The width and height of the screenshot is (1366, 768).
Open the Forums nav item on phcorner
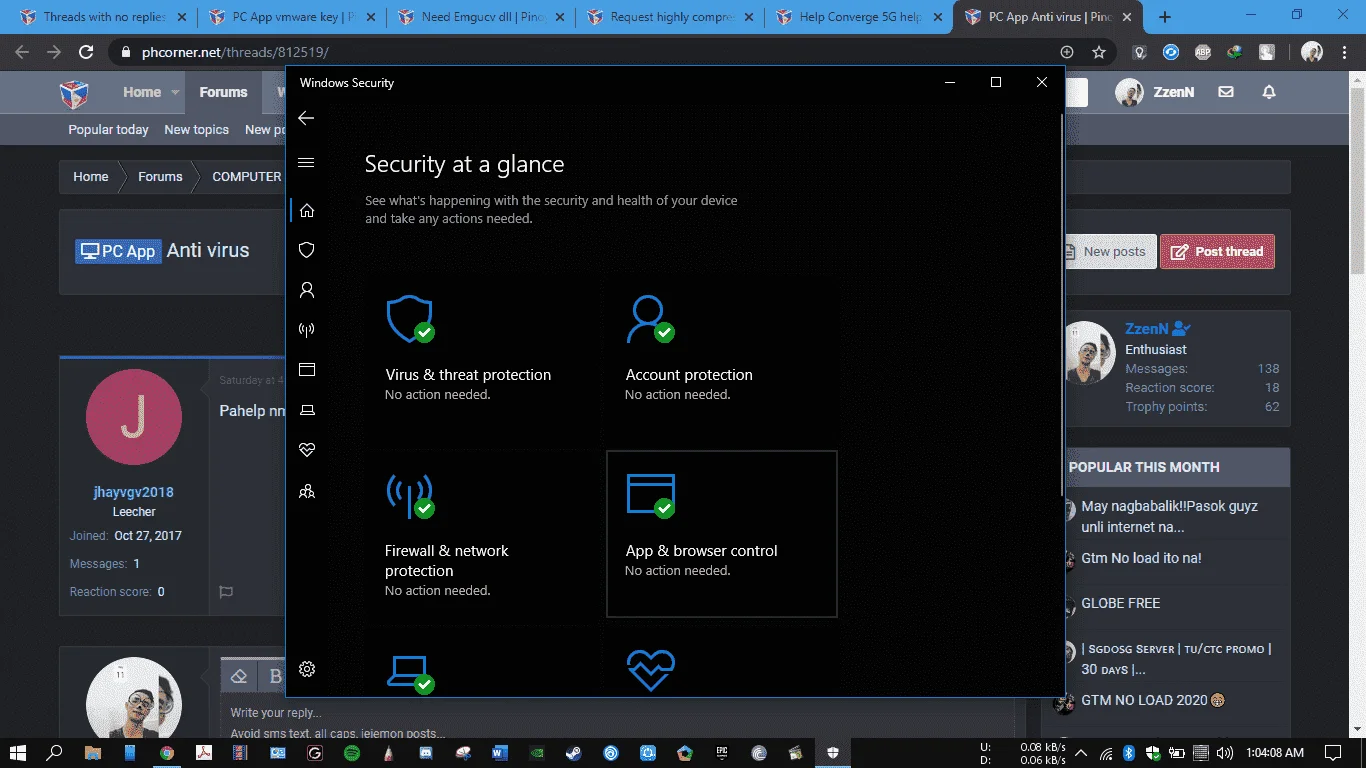pos(223,92)
